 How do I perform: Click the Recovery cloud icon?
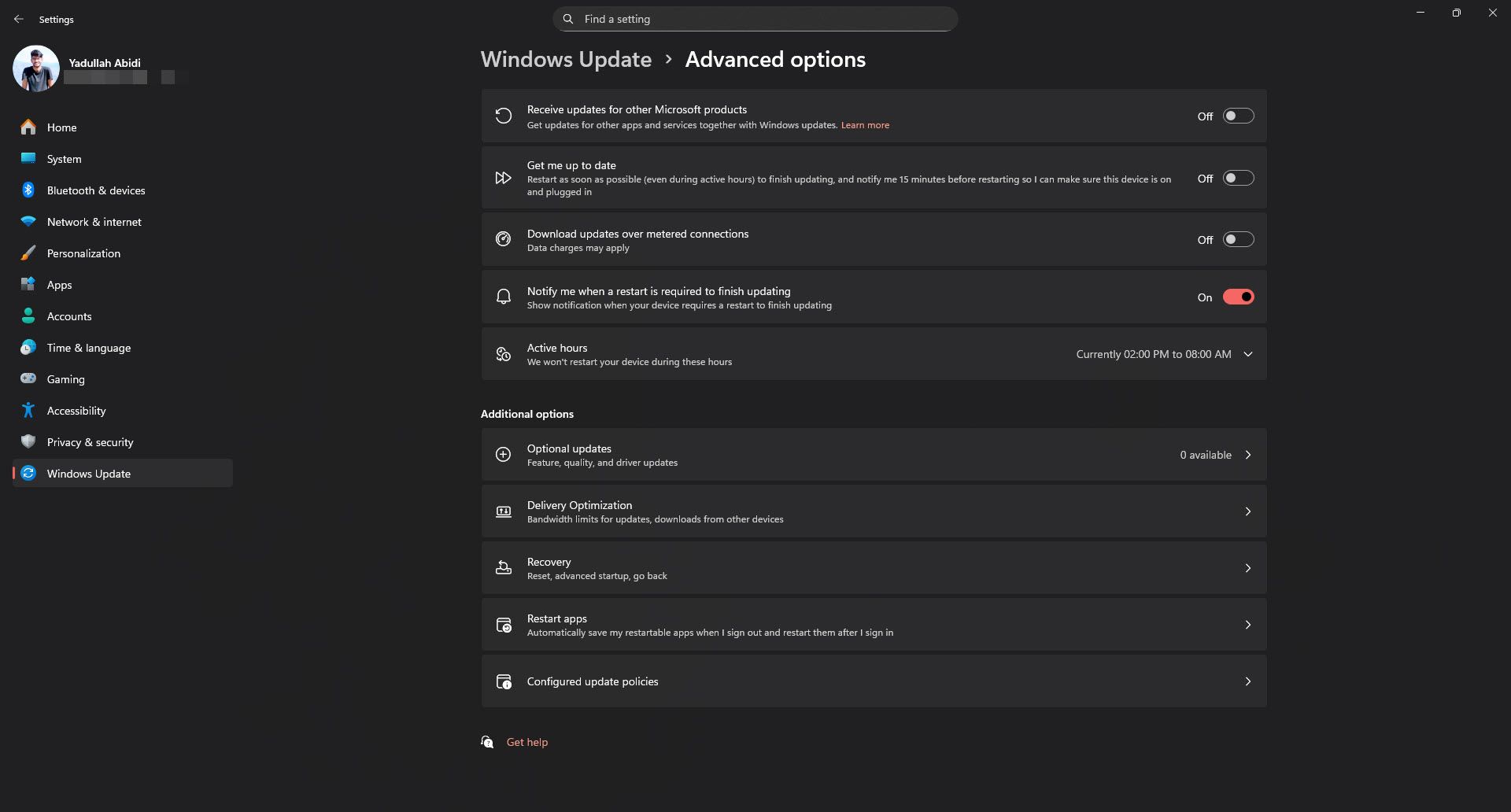coord(503,567)
